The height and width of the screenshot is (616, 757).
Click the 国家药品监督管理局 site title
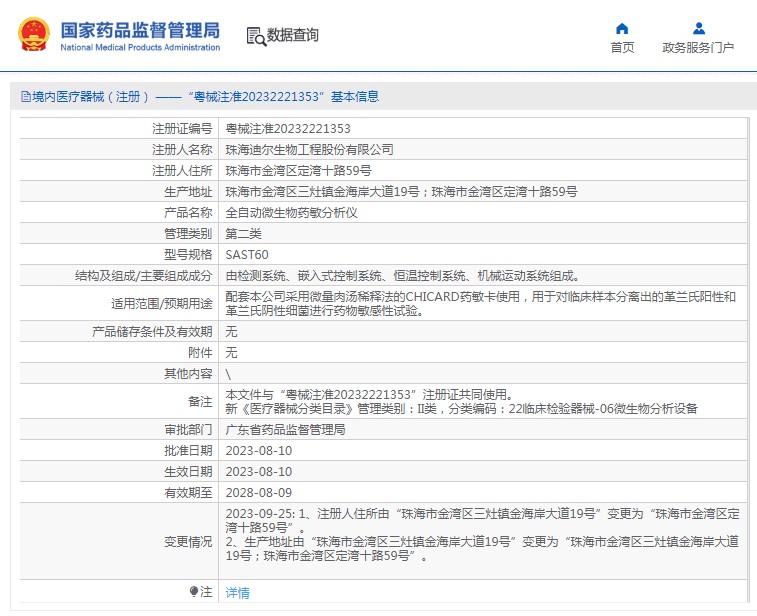coord(140,31)
